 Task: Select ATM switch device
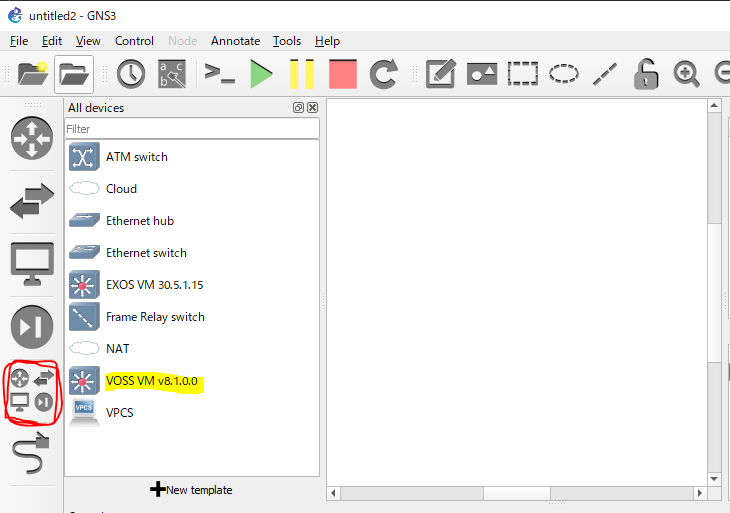tap(192, 157)
